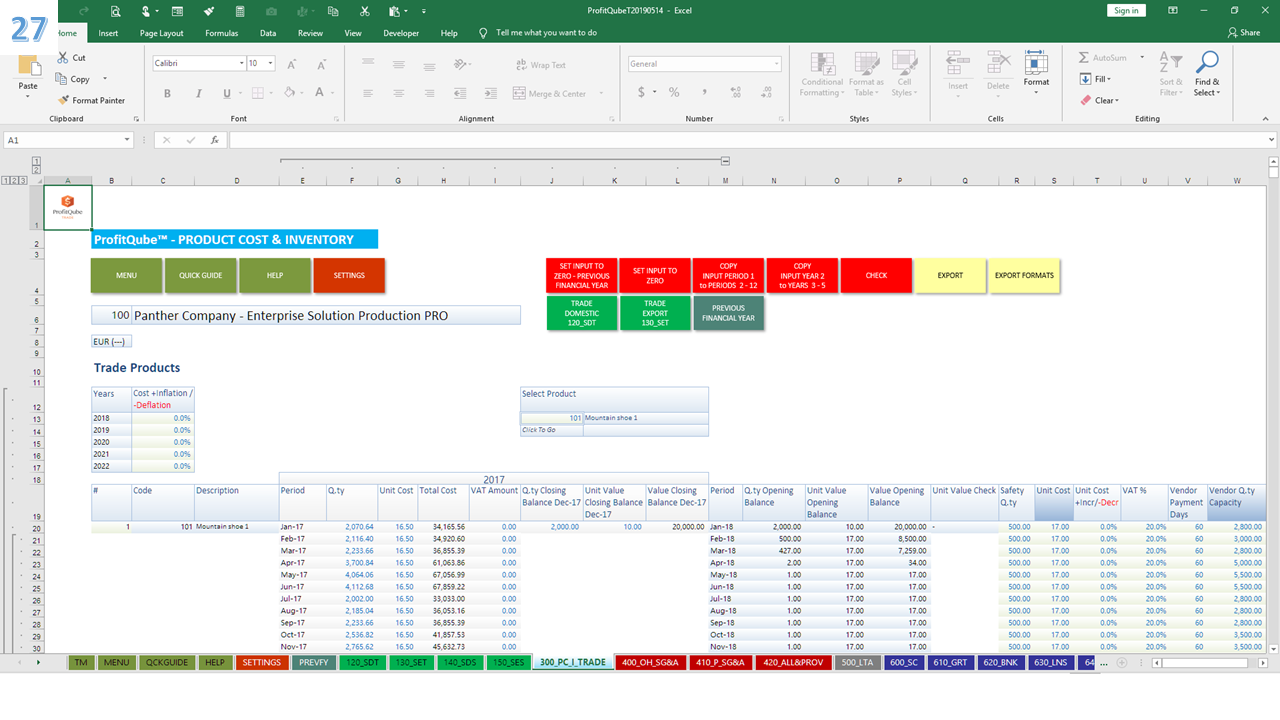Open the Clear eraser menu

pos(1099,100)
